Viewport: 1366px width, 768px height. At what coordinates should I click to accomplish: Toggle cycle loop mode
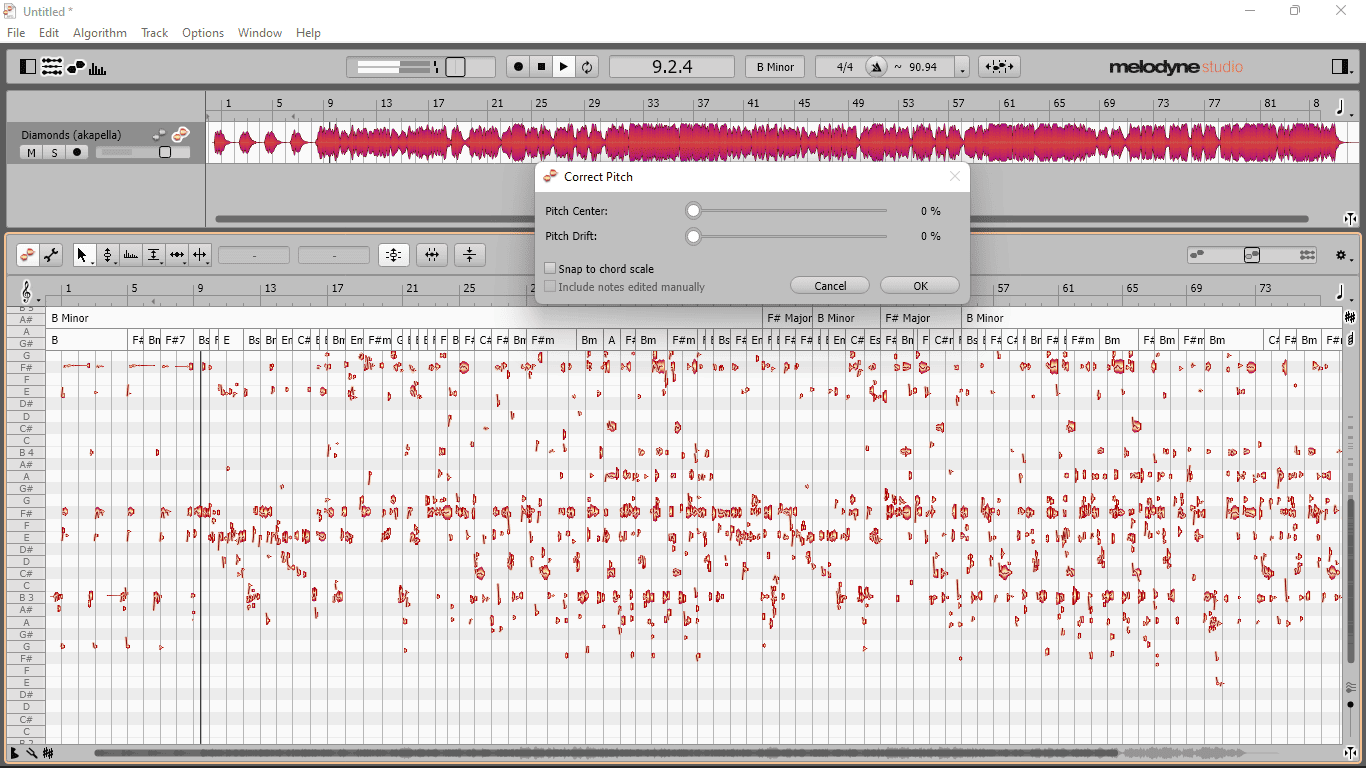[x=587, y=67]
